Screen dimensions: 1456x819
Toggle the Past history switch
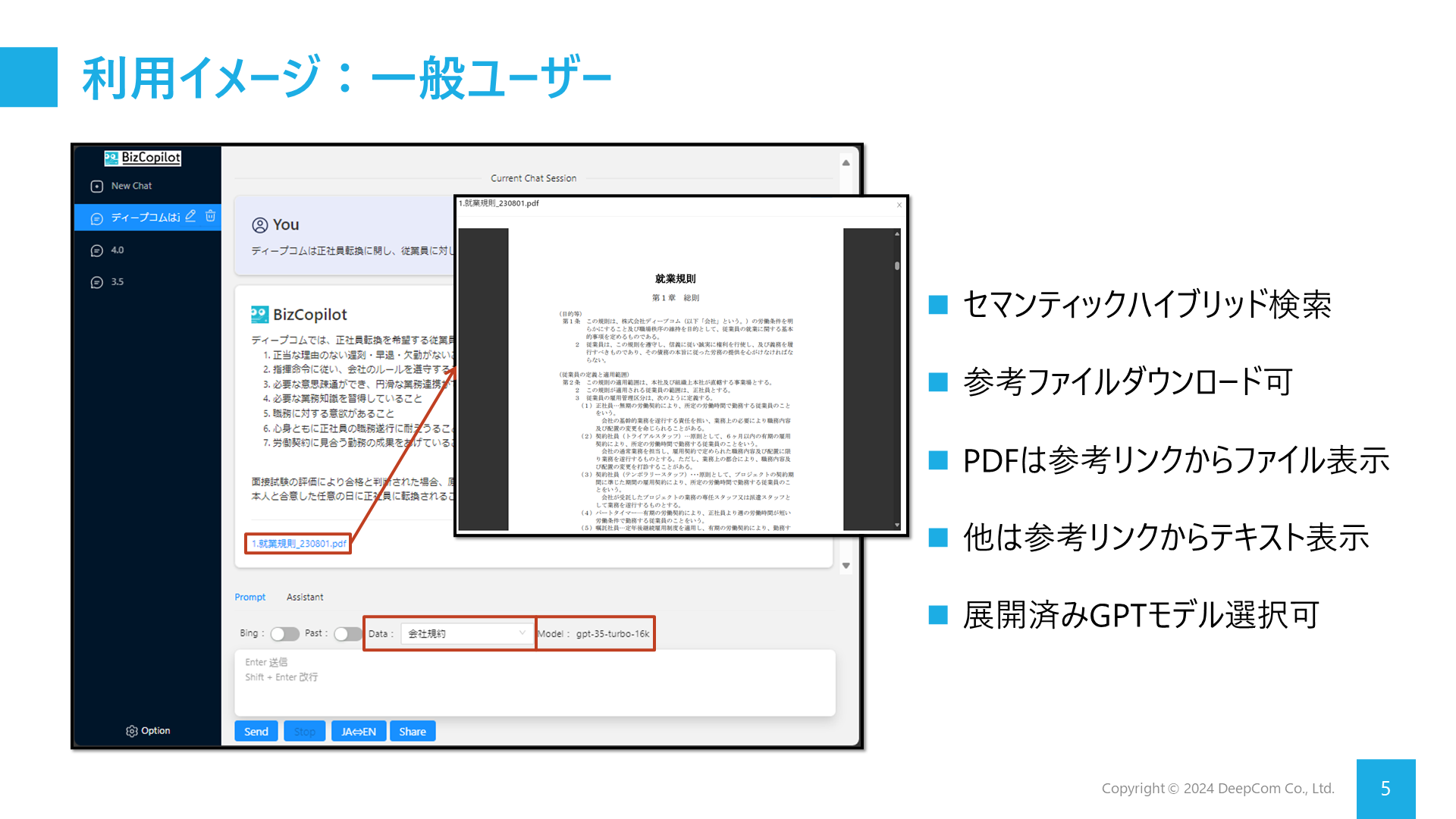pos(347,634)
